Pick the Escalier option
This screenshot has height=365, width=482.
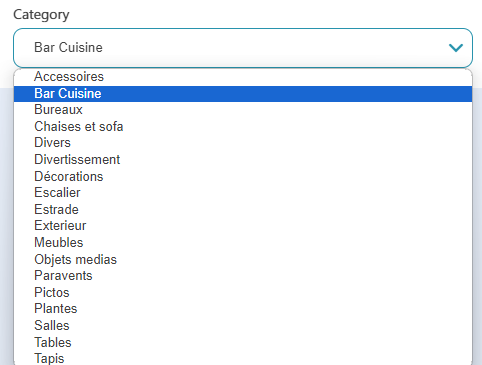coord(243,193)
